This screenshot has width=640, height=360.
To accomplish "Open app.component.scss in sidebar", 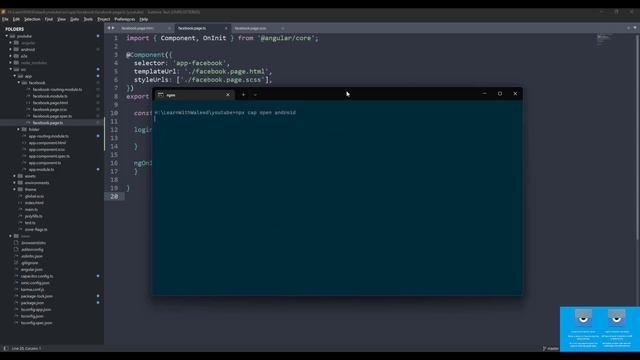I will coord(47,149).
